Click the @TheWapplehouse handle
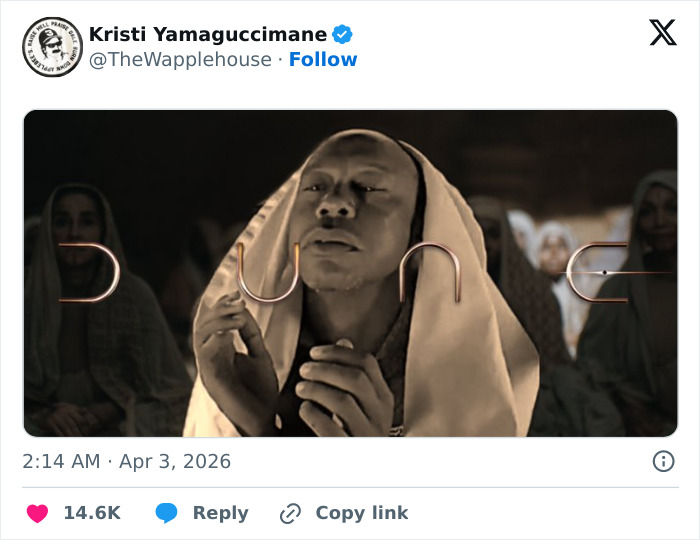700x540 pixels. [x=180, y=60]
